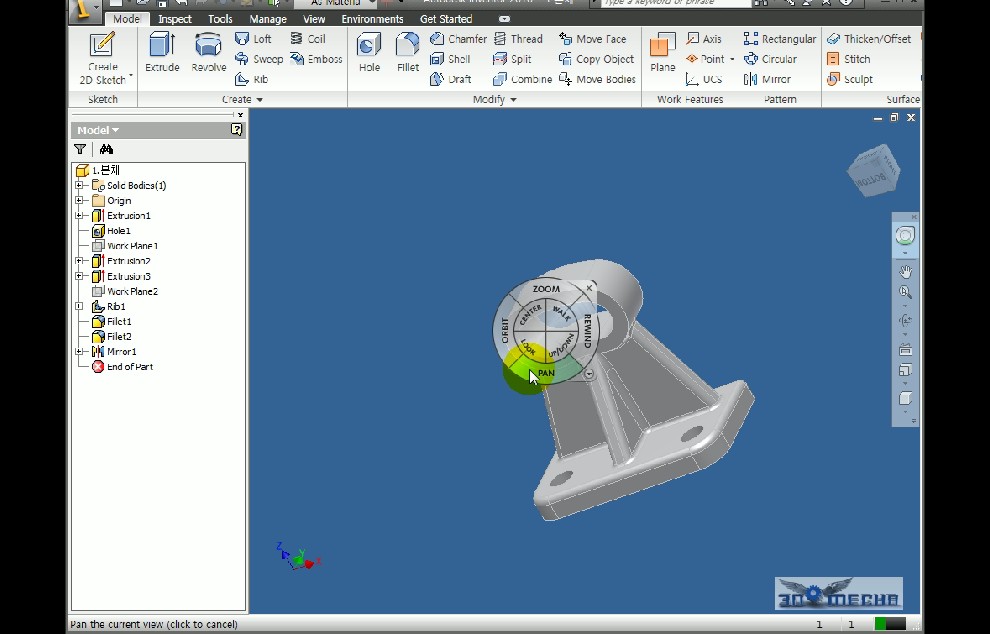Screen dimensions: 990x634
Task: Start the Fillet feature
Action: tap(408, 52)
